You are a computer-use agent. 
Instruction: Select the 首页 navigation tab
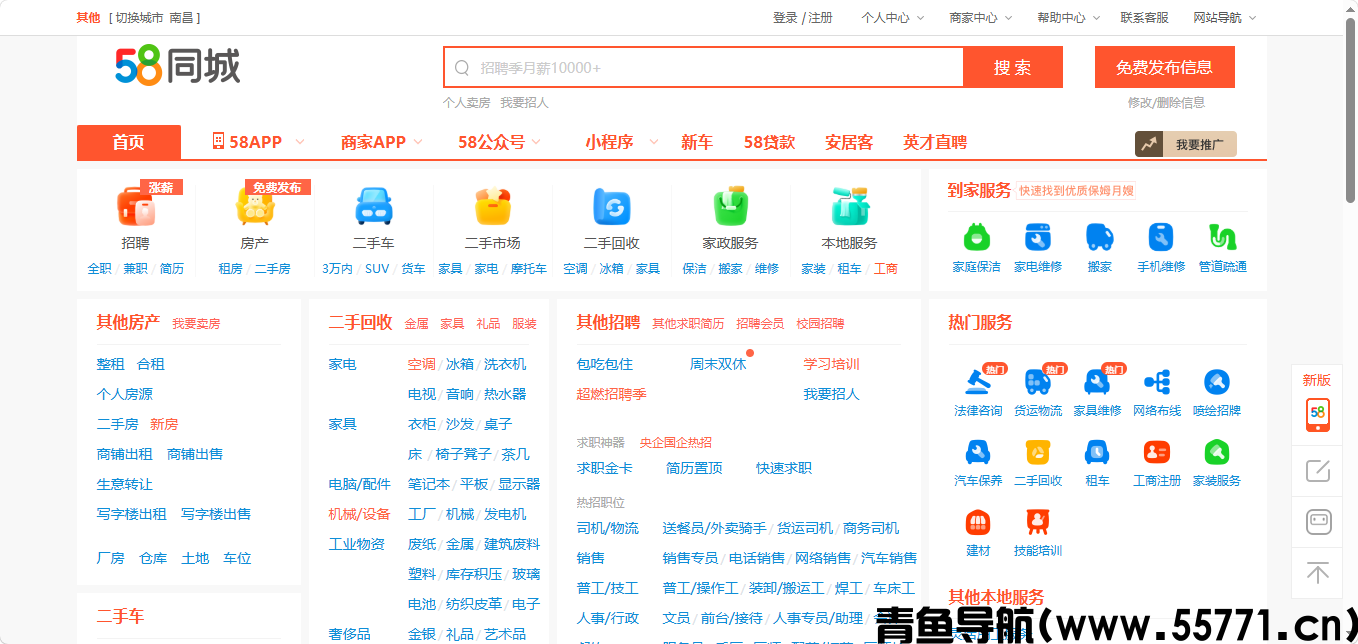(129, 142)
